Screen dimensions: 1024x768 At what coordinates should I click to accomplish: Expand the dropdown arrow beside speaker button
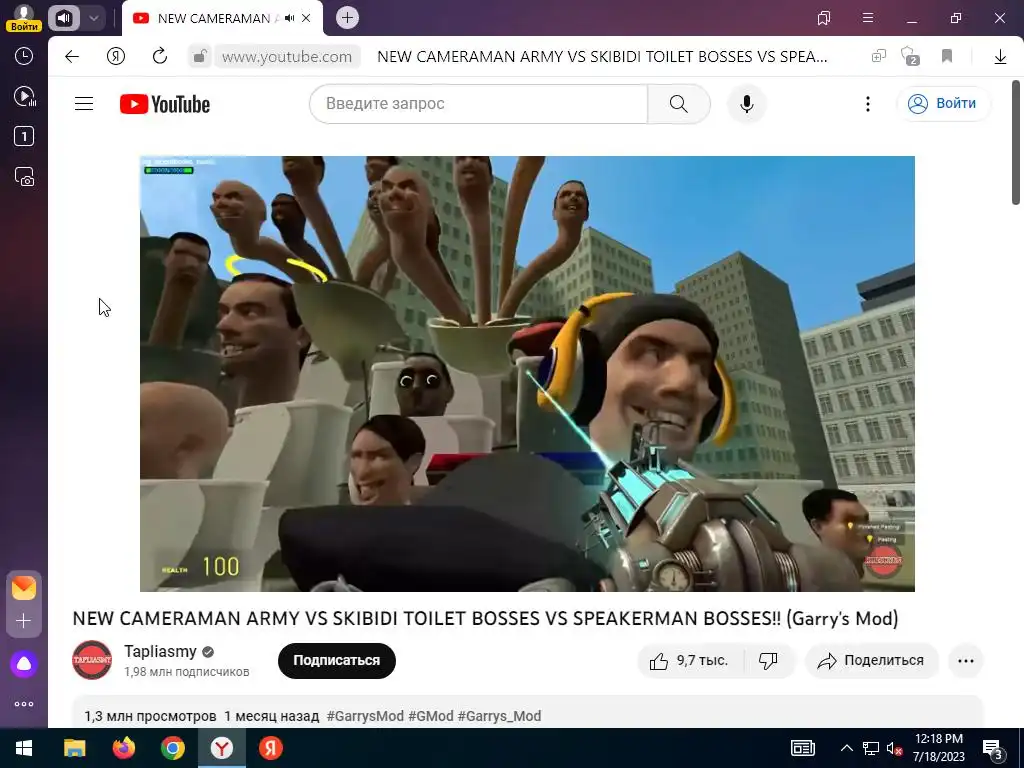click(x=93, y=18)
